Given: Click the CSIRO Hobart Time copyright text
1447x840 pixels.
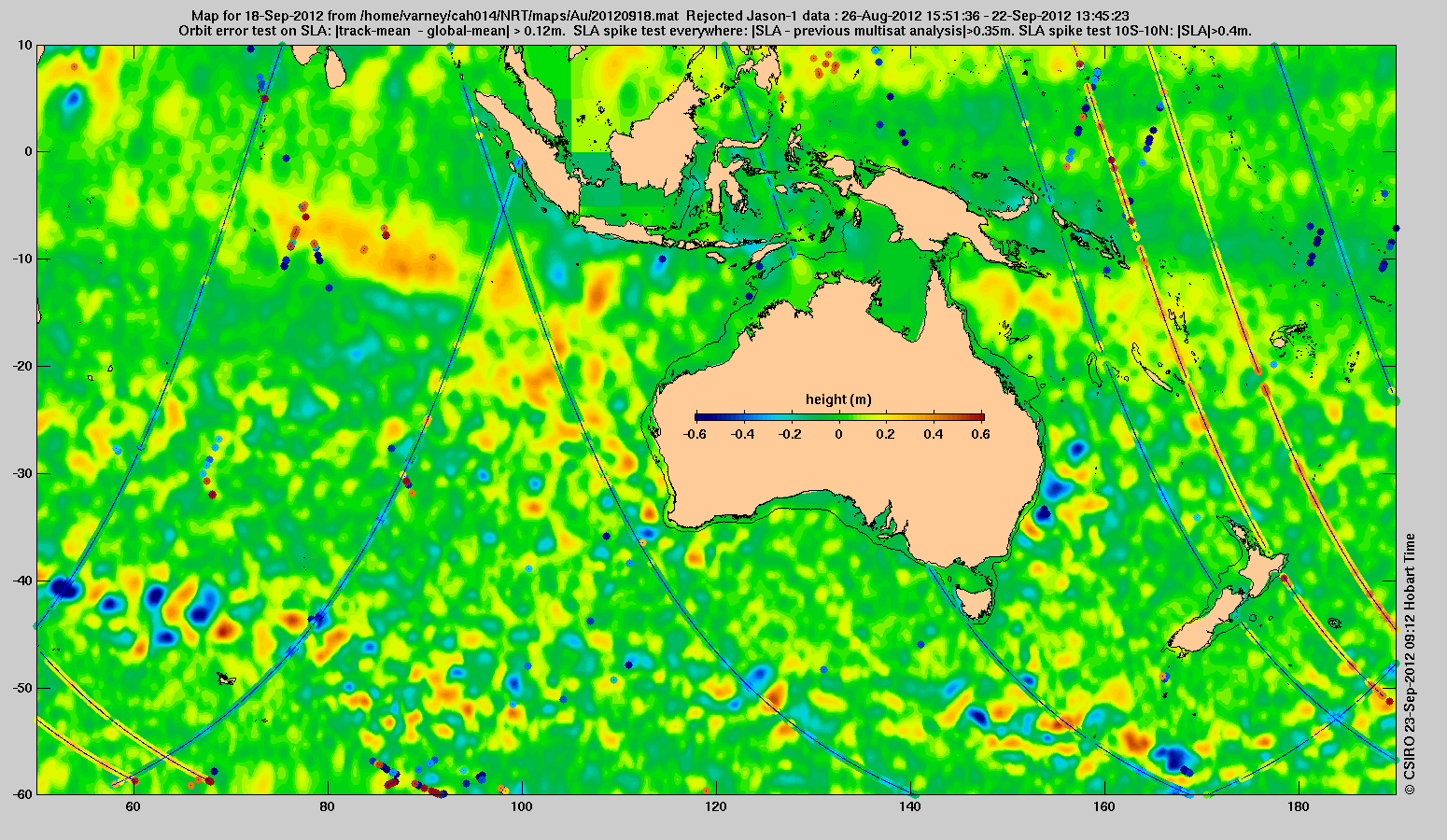Looking at the screenshot, I should click(x=1410, y=664).
